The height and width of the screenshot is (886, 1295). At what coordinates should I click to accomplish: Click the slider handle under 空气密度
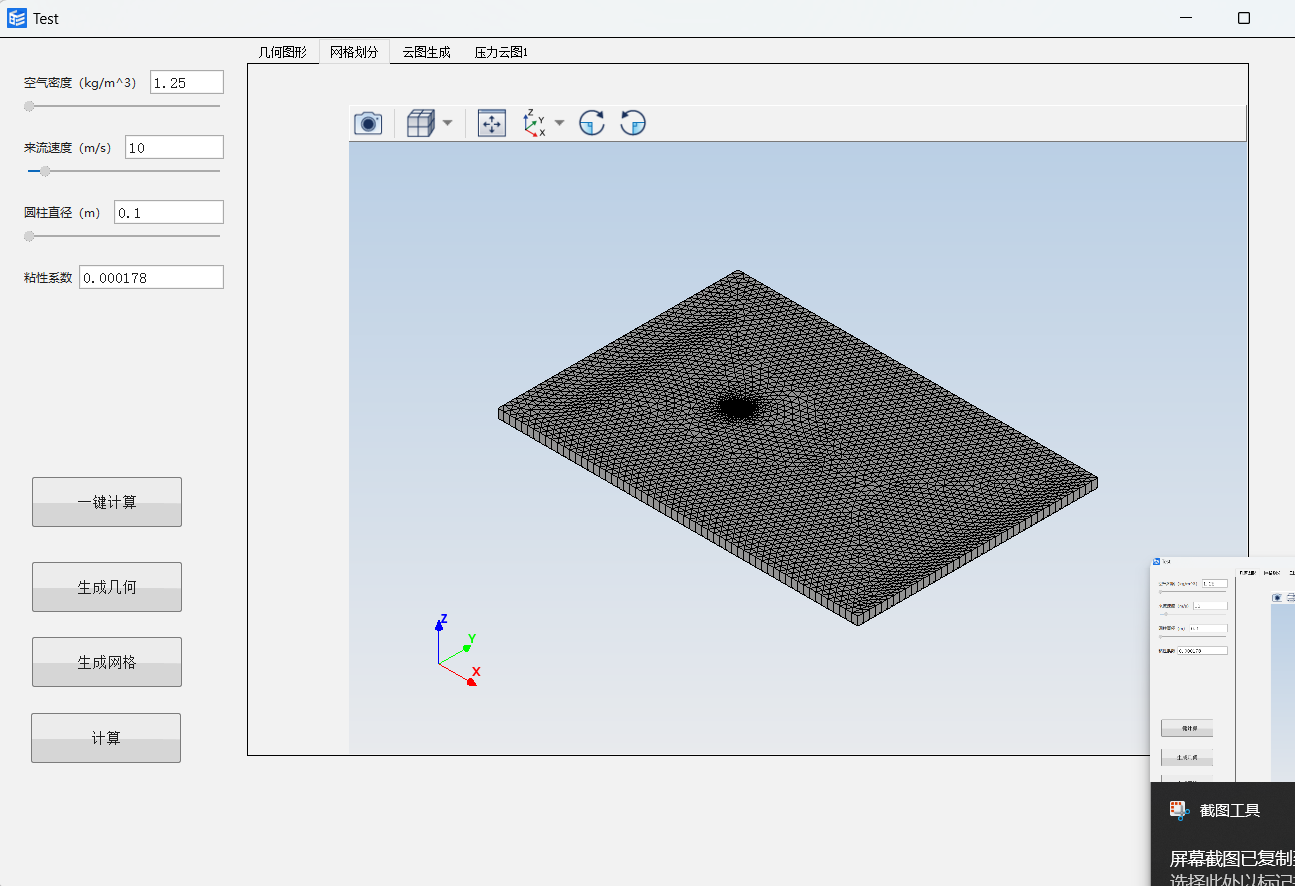pos(29,106)
